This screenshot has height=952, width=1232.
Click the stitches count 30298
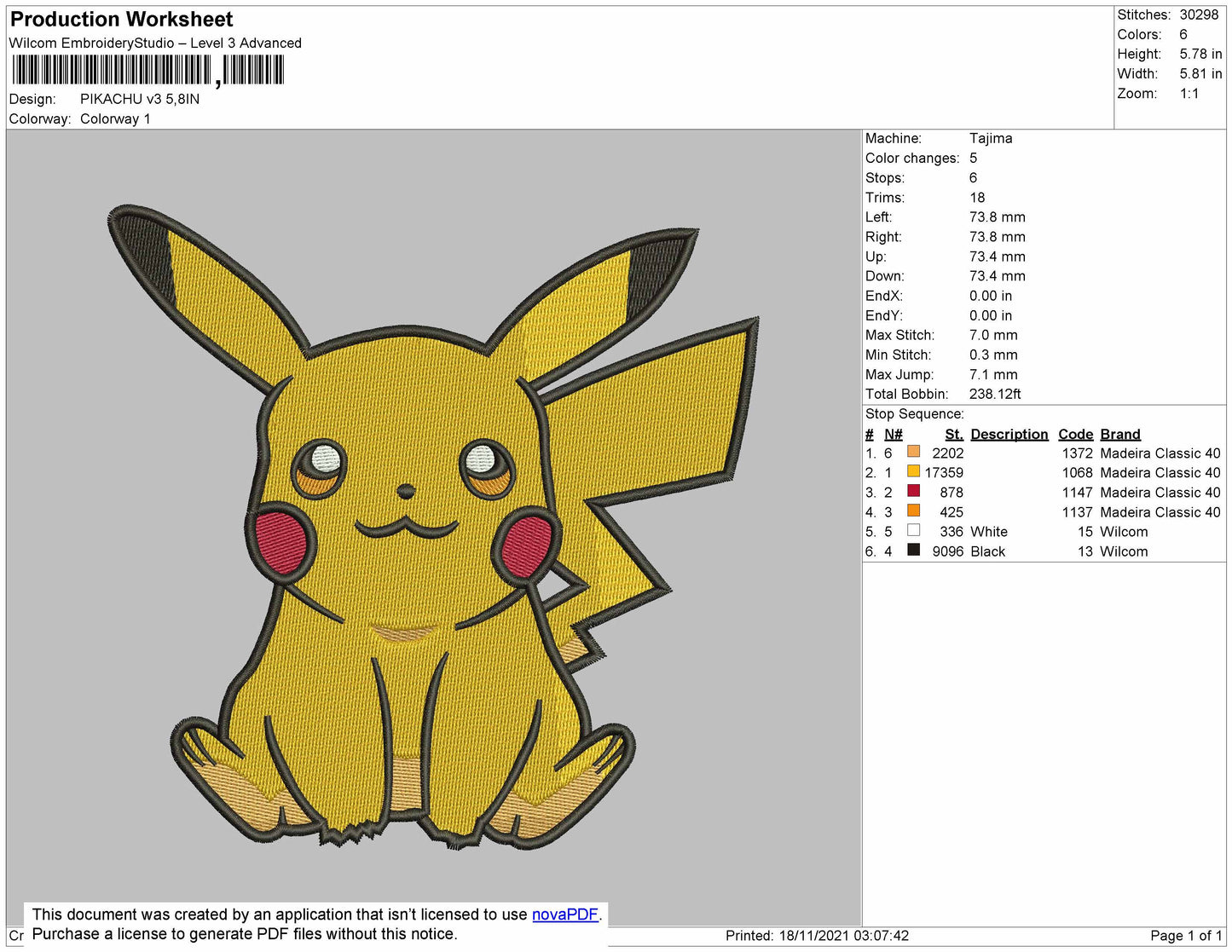[x=1199, y=14]
